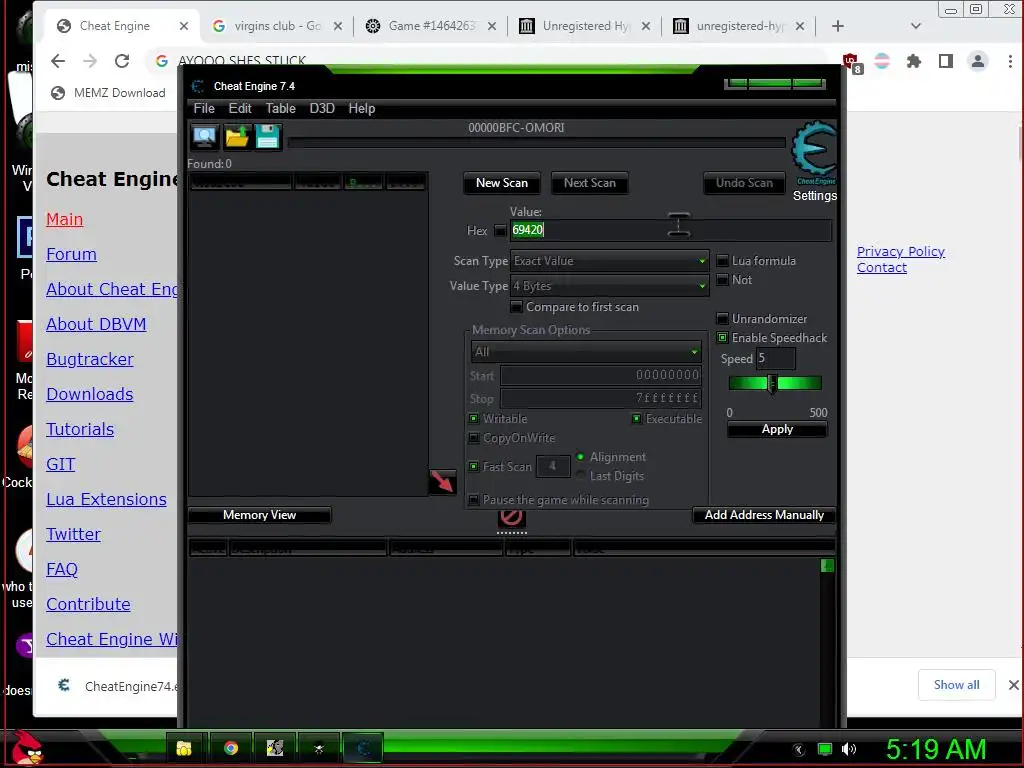This screenshot has height=768, width=1024.
Task: Click the New Scan button
Action: tap(502, 183)
